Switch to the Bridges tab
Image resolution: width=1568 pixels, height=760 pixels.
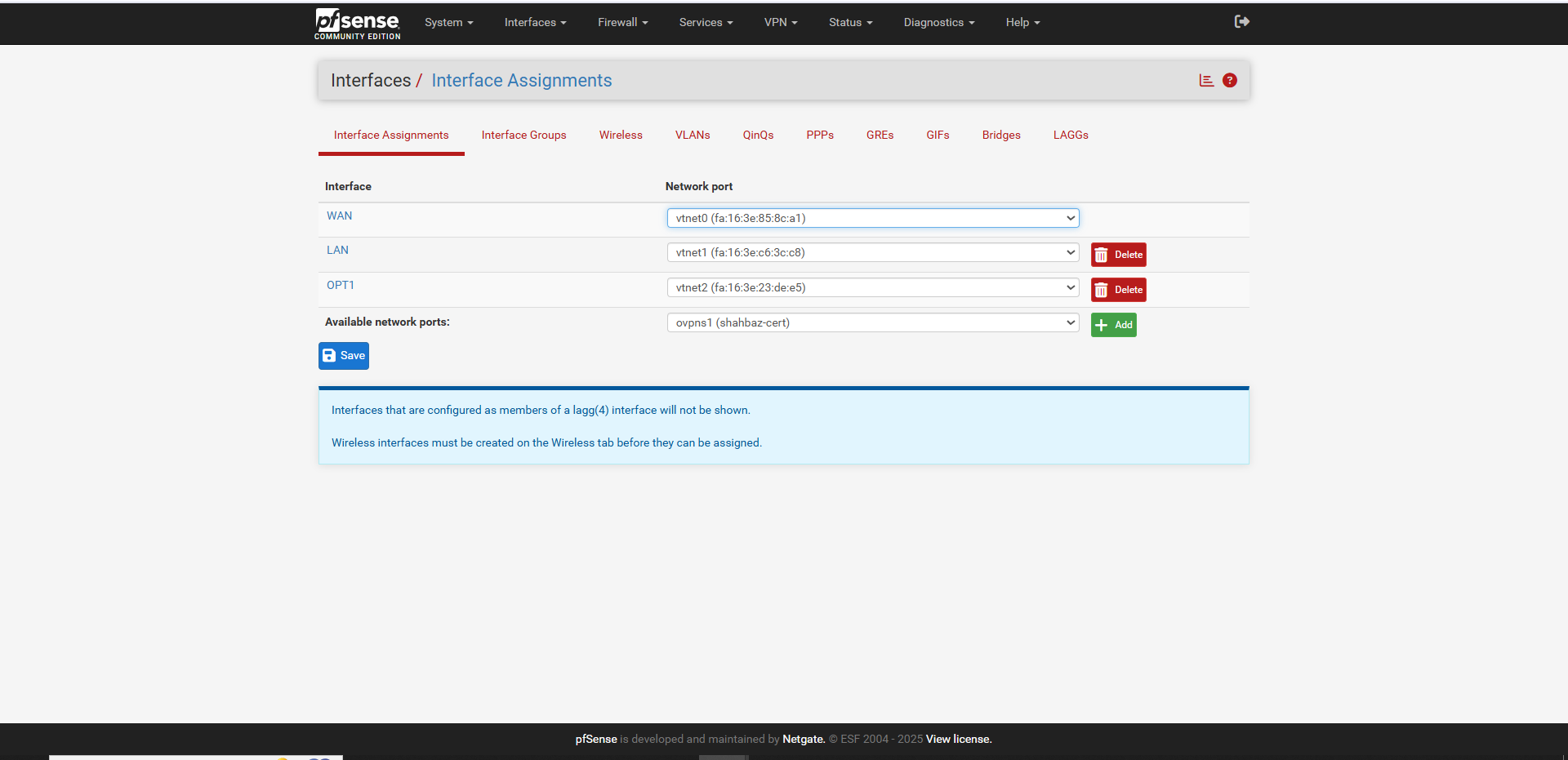pos(1001,136)
